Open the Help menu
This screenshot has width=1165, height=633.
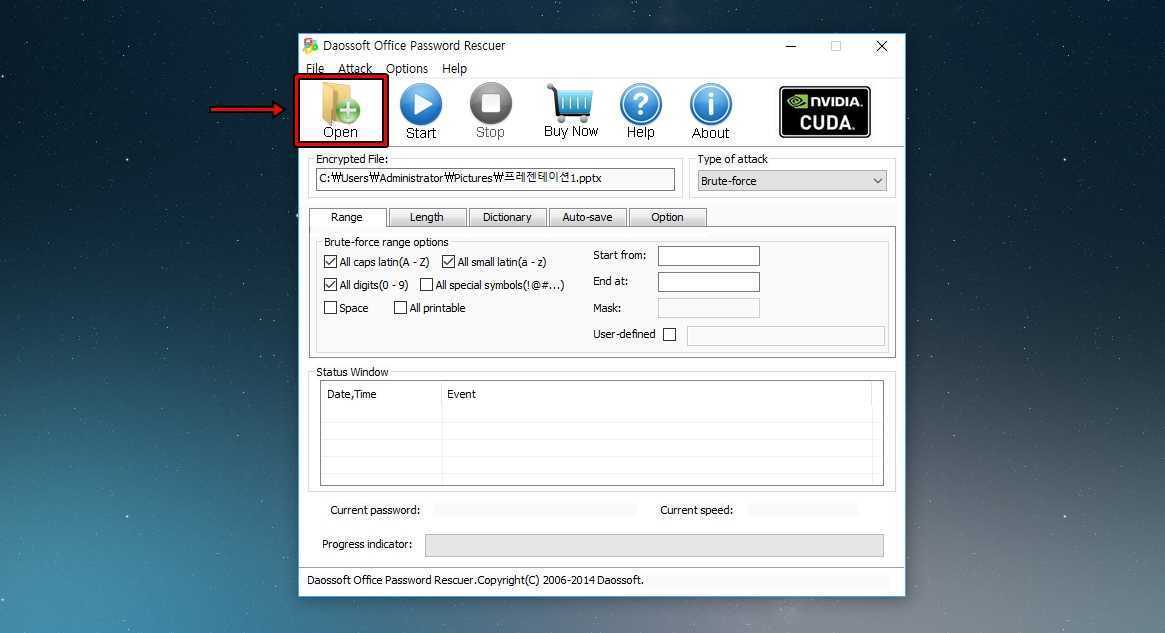(x=454, y=68)
